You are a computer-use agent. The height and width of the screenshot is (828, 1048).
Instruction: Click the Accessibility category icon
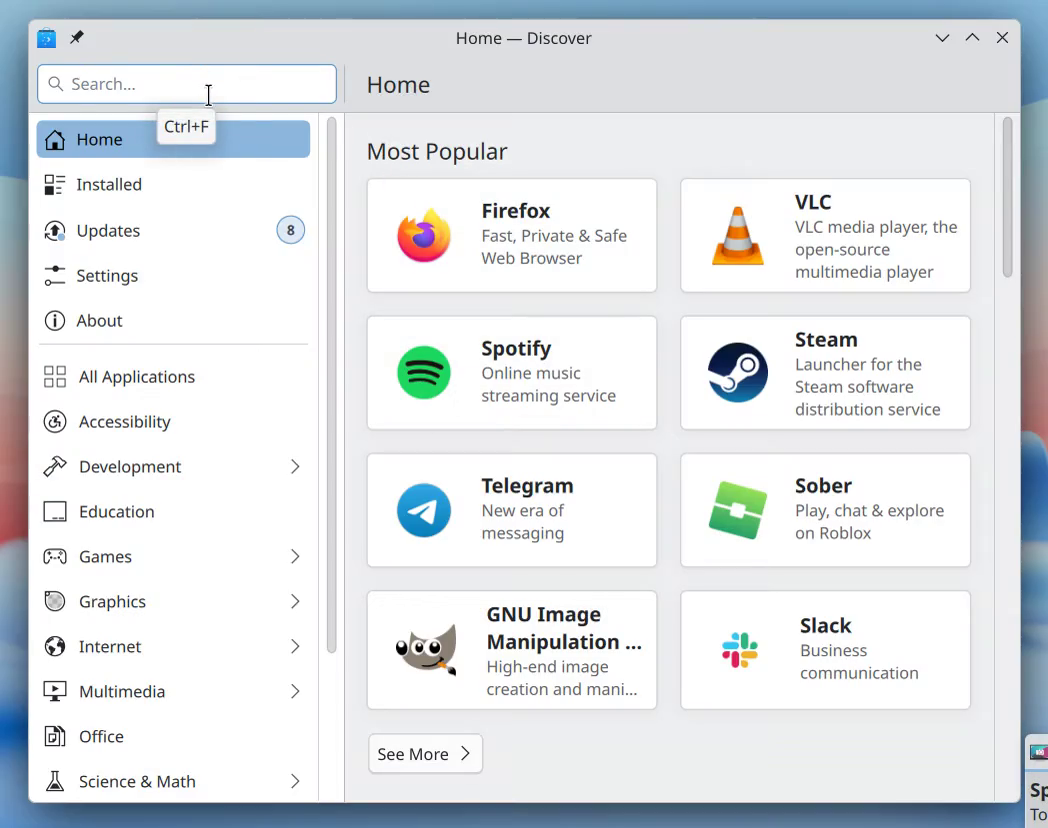coord(55,422)
